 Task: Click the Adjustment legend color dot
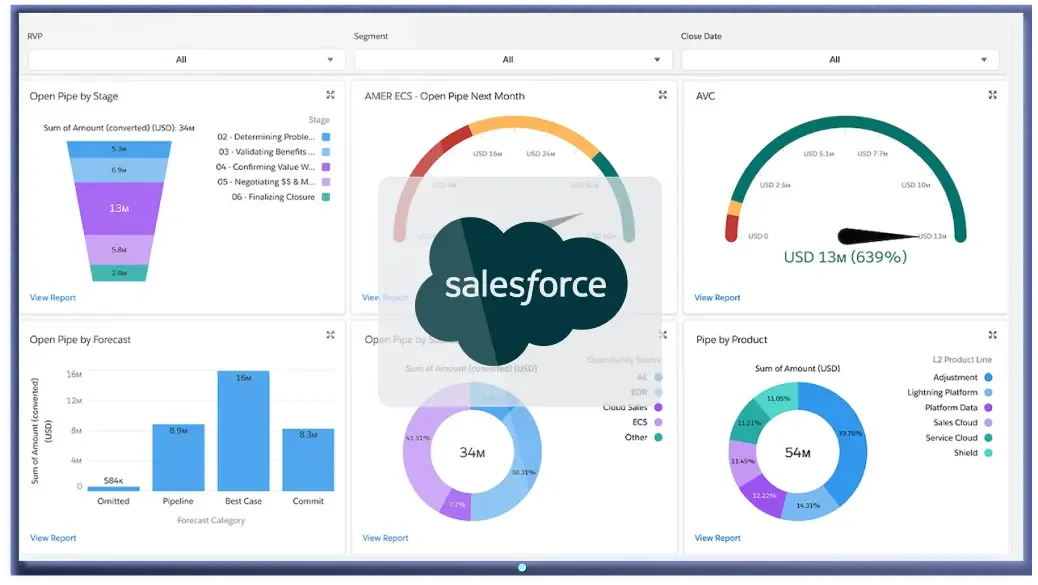tap(988, 377)
